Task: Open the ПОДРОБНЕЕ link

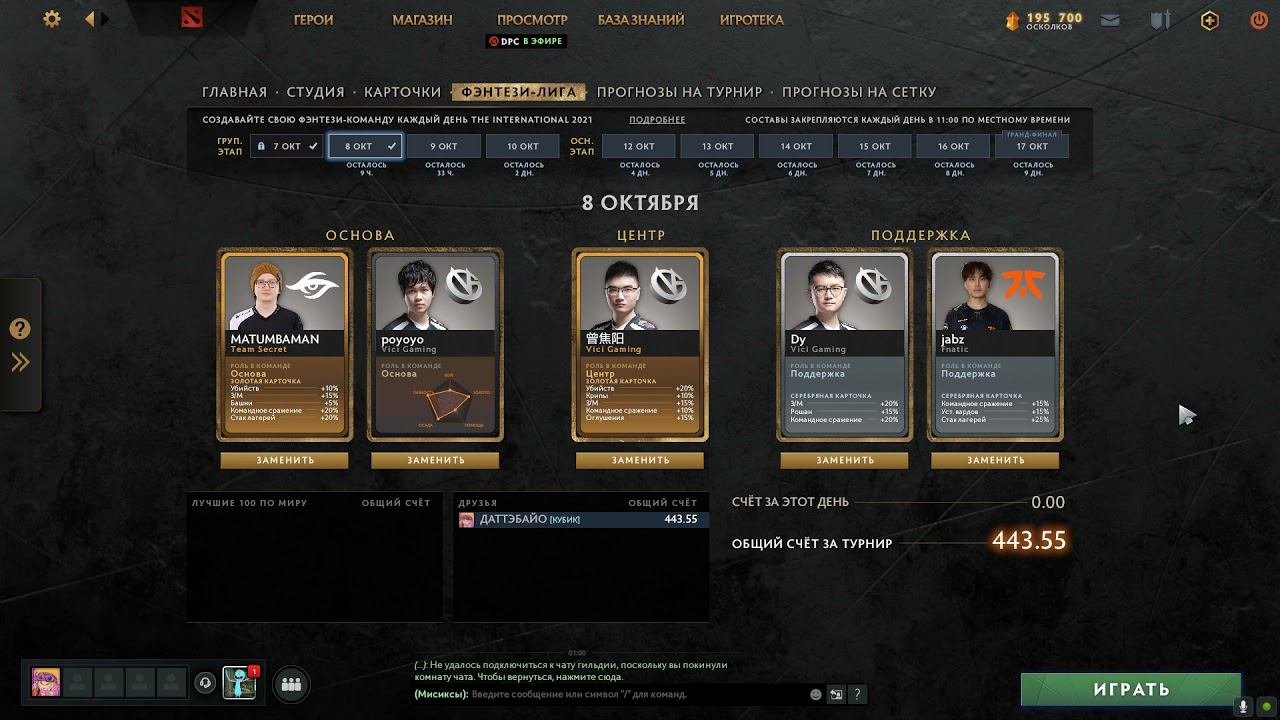Action: pyautogui.click(x=657, y=120)
